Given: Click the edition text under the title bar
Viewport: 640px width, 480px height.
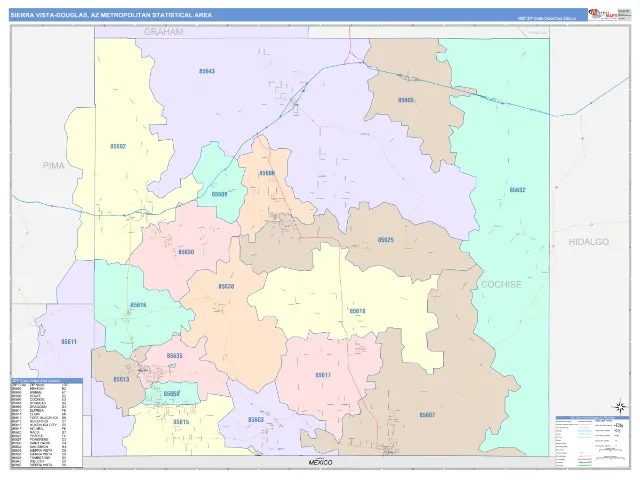Looking at the screenshot, I should click(547, 18).
